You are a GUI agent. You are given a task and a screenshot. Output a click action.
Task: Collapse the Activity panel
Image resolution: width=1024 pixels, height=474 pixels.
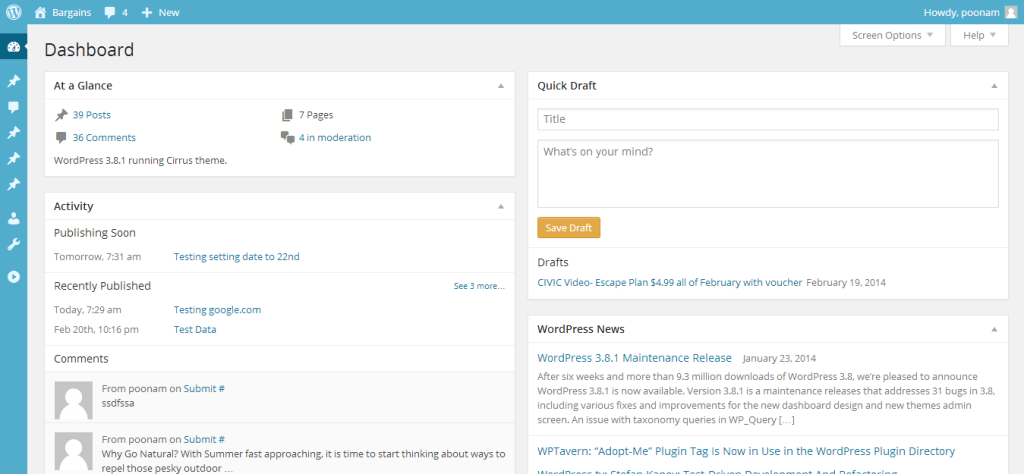click(x=501, y=206)
